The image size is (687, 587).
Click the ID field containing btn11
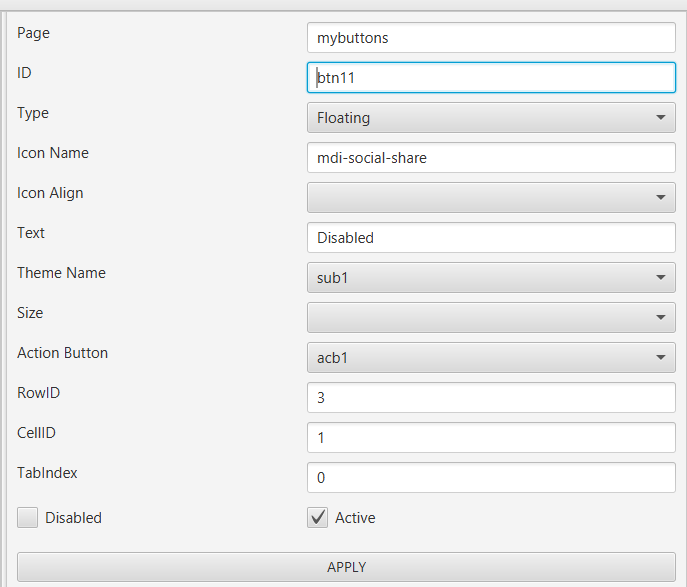(x=491, y=78)
